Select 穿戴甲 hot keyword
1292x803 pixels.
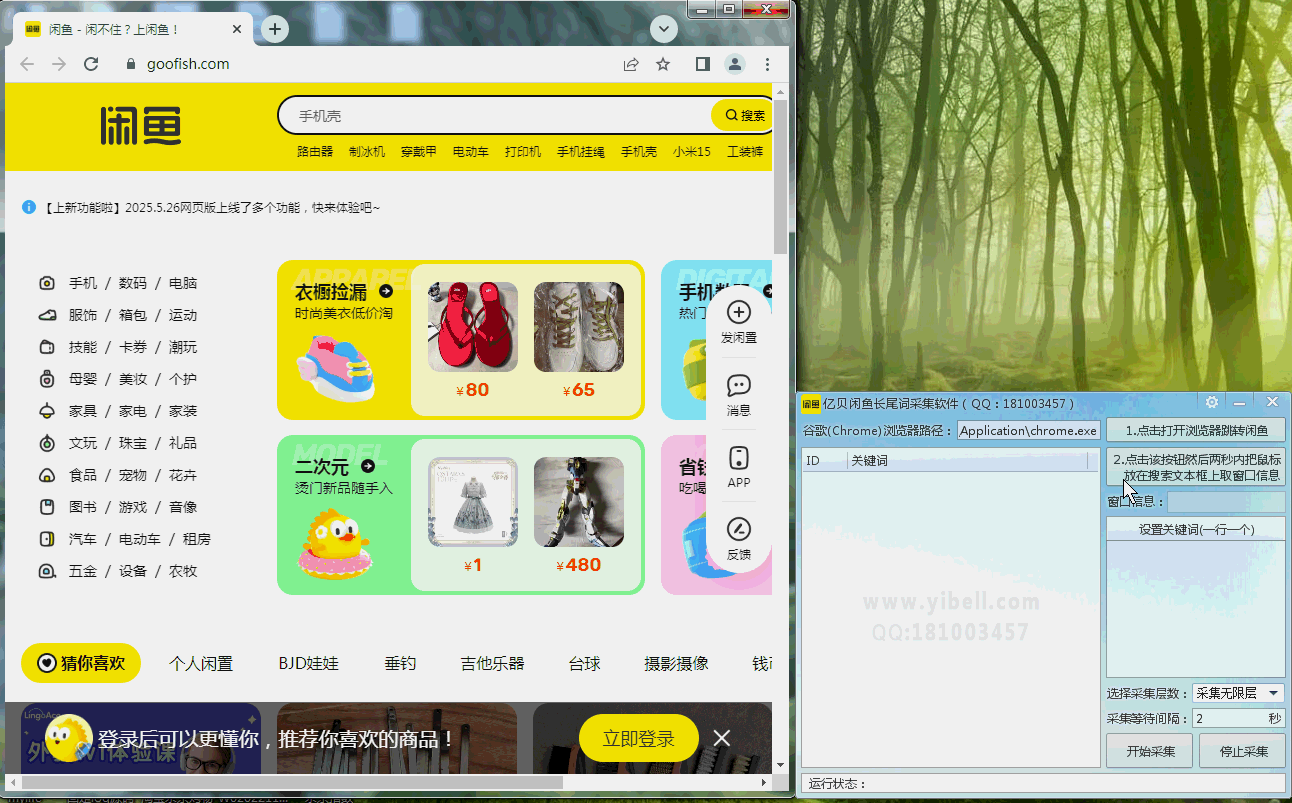(x=419, y=152)
